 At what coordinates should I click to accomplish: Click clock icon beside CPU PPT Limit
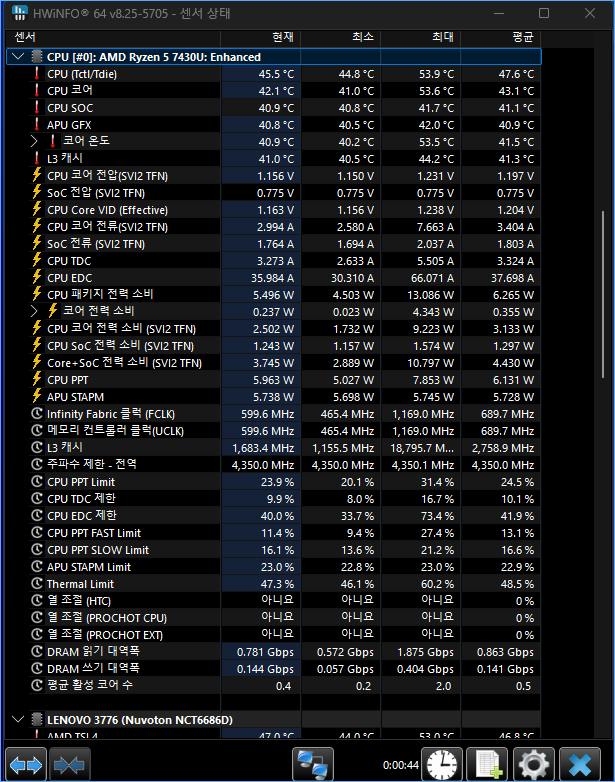(x=37, y=482)
